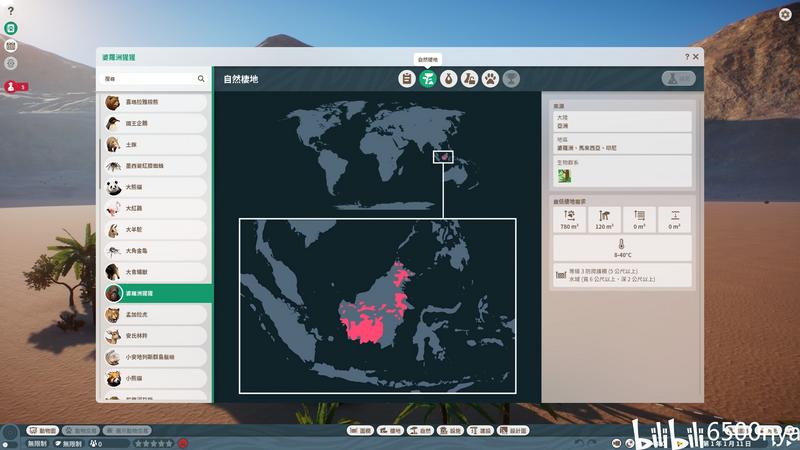Open Zoopedia help question mark
This screenshot has width=800, height=450.
pos(687,57)
